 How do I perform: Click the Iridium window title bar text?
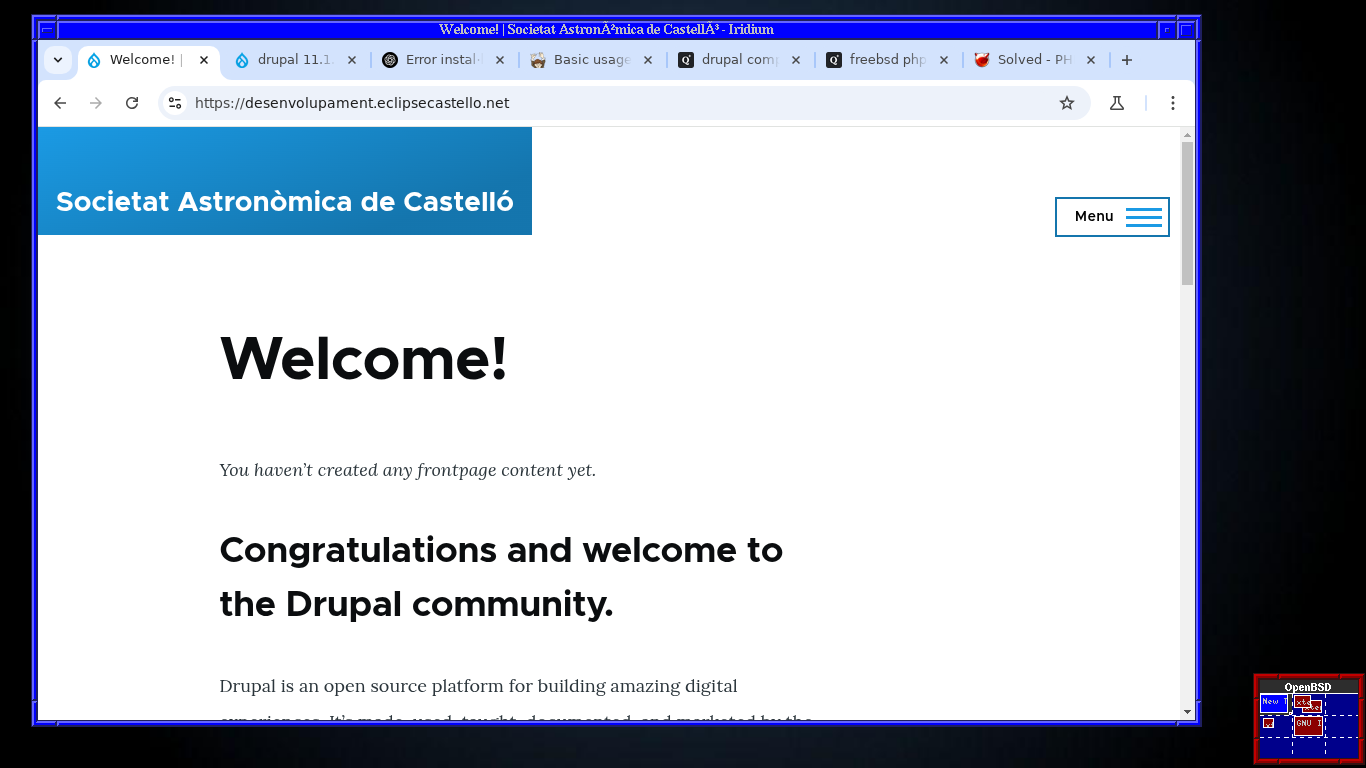606,30
